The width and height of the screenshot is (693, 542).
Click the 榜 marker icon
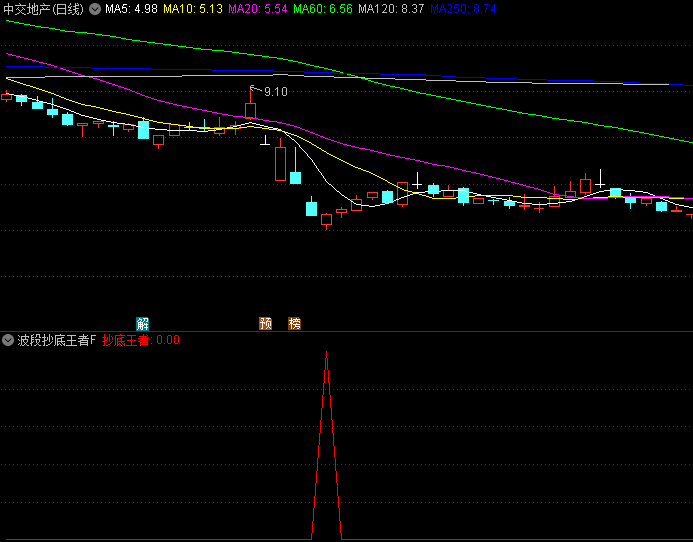pyautogui.click(x=294, y=324)
